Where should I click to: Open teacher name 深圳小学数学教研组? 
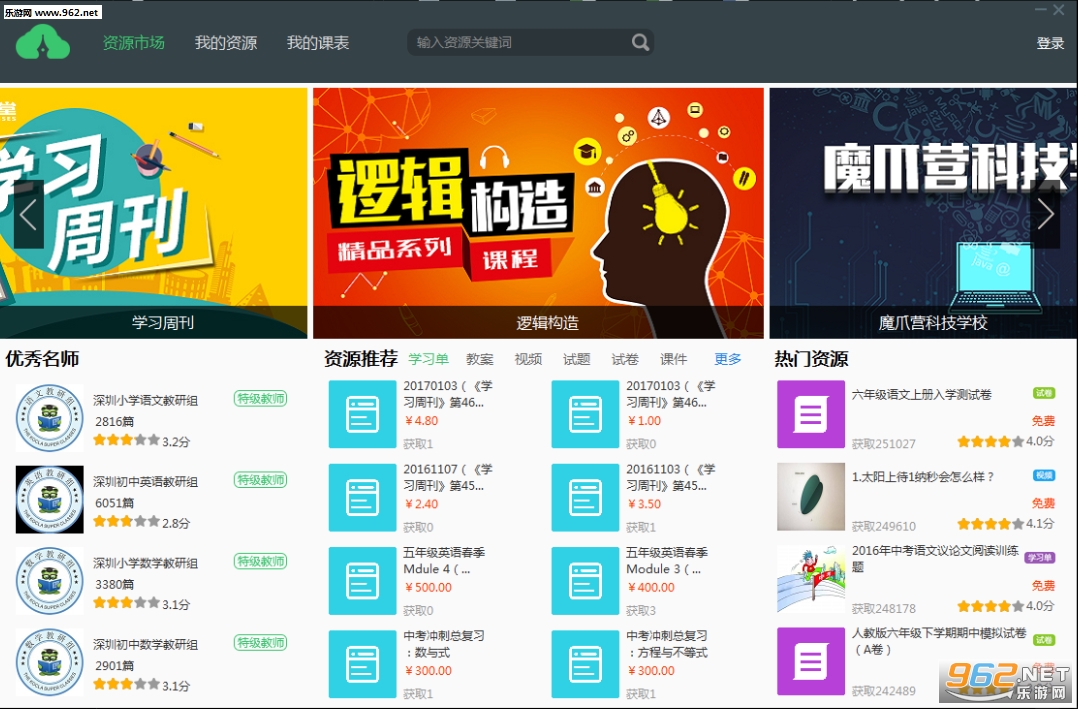(146, 563)
